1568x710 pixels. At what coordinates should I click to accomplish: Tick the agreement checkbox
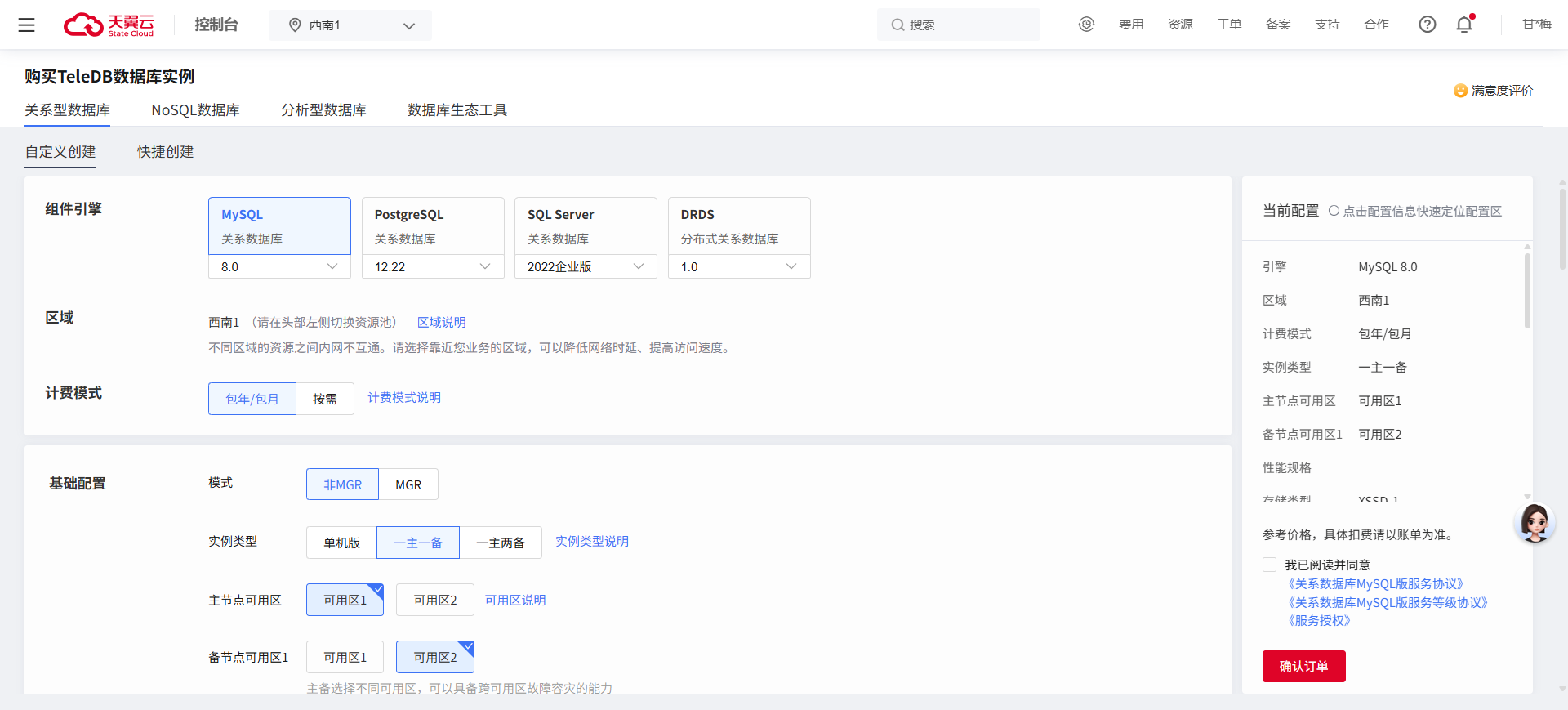pyautogui.click(x=1270, y=565)
